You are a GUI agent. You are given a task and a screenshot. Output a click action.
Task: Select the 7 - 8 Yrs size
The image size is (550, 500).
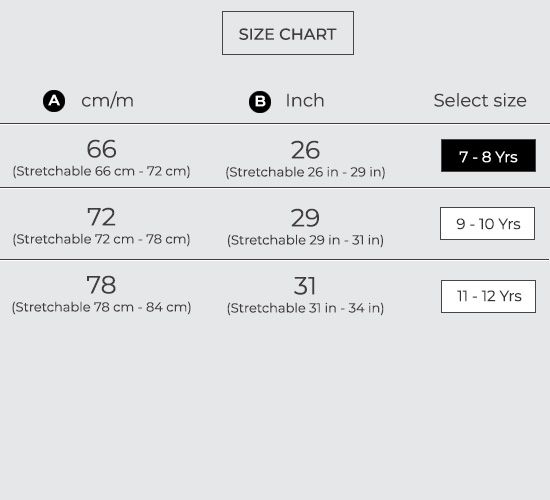488,155
